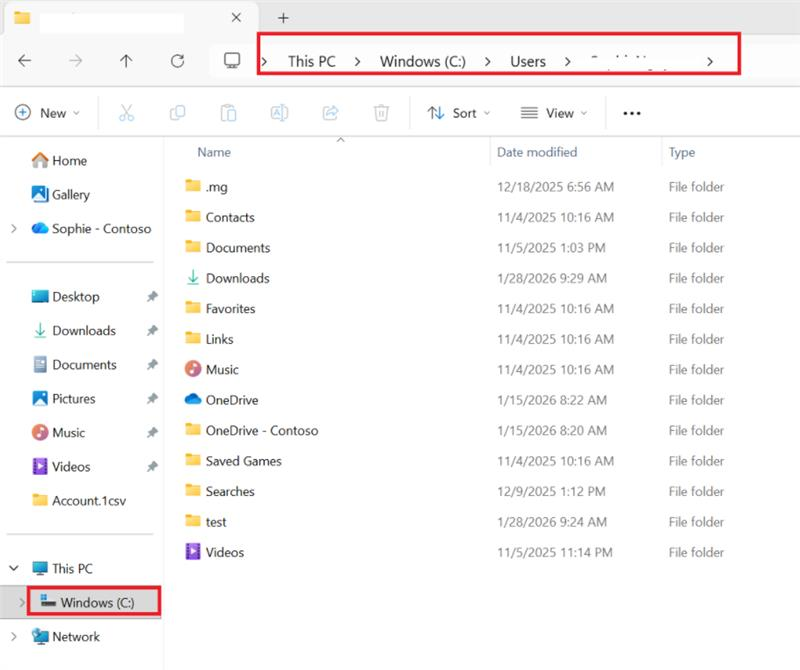Sort by the Name column header
This screenshot has width=800, height=670.
point(214,152)
